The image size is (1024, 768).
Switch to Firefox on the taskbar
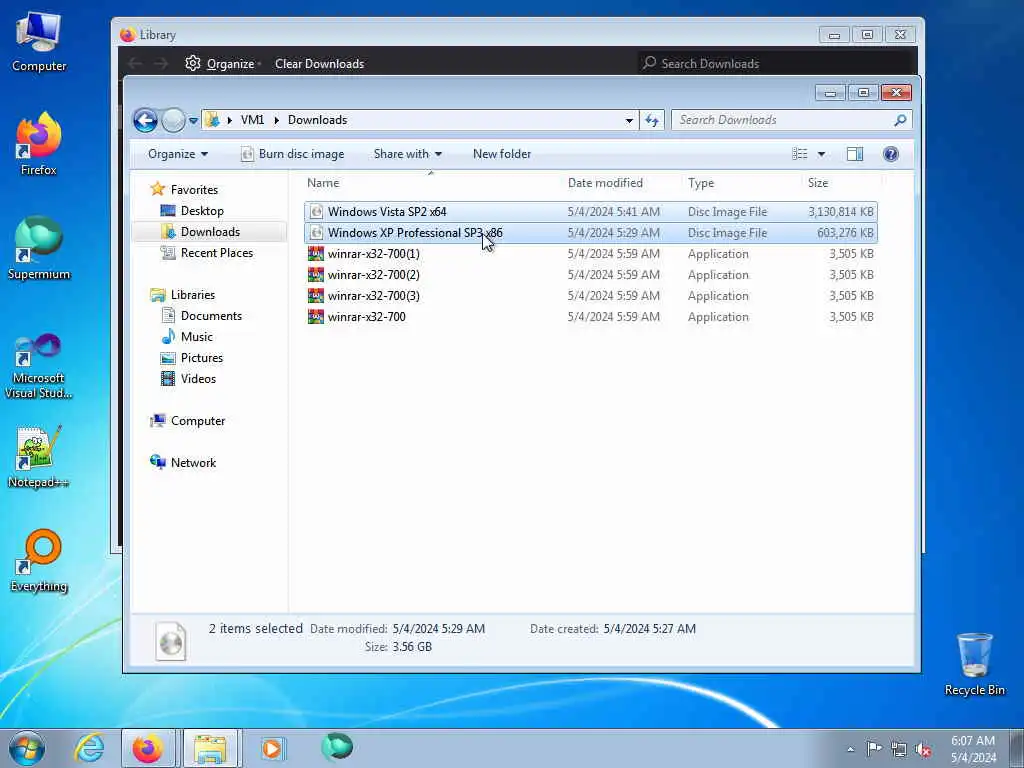(148, 748)
